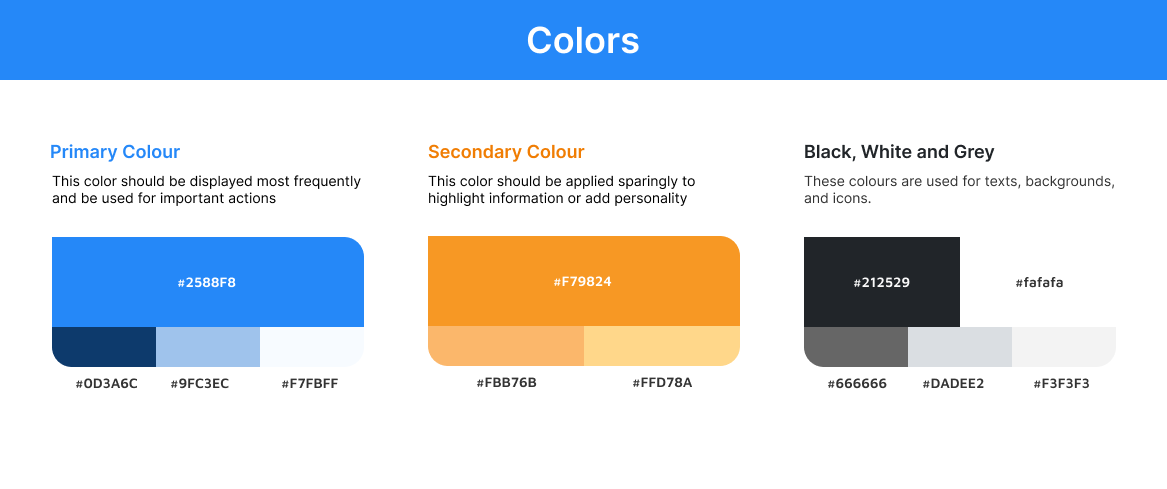This screenshot has width=1167, height=489.
Task: Choose the off-white #F3F3F3 swatch
Action: point(1064,347)
